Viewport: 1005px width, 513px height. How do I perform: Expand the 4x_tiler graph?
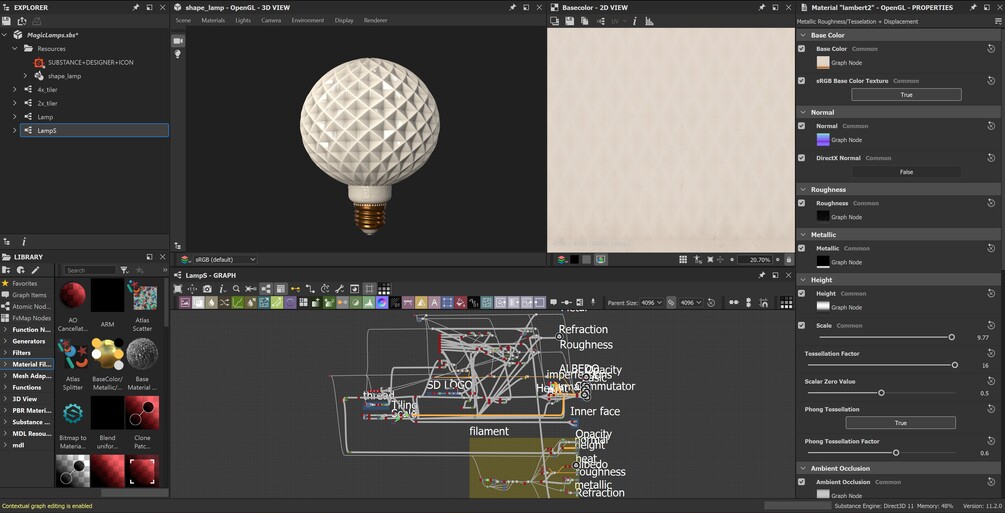point(15,90)
